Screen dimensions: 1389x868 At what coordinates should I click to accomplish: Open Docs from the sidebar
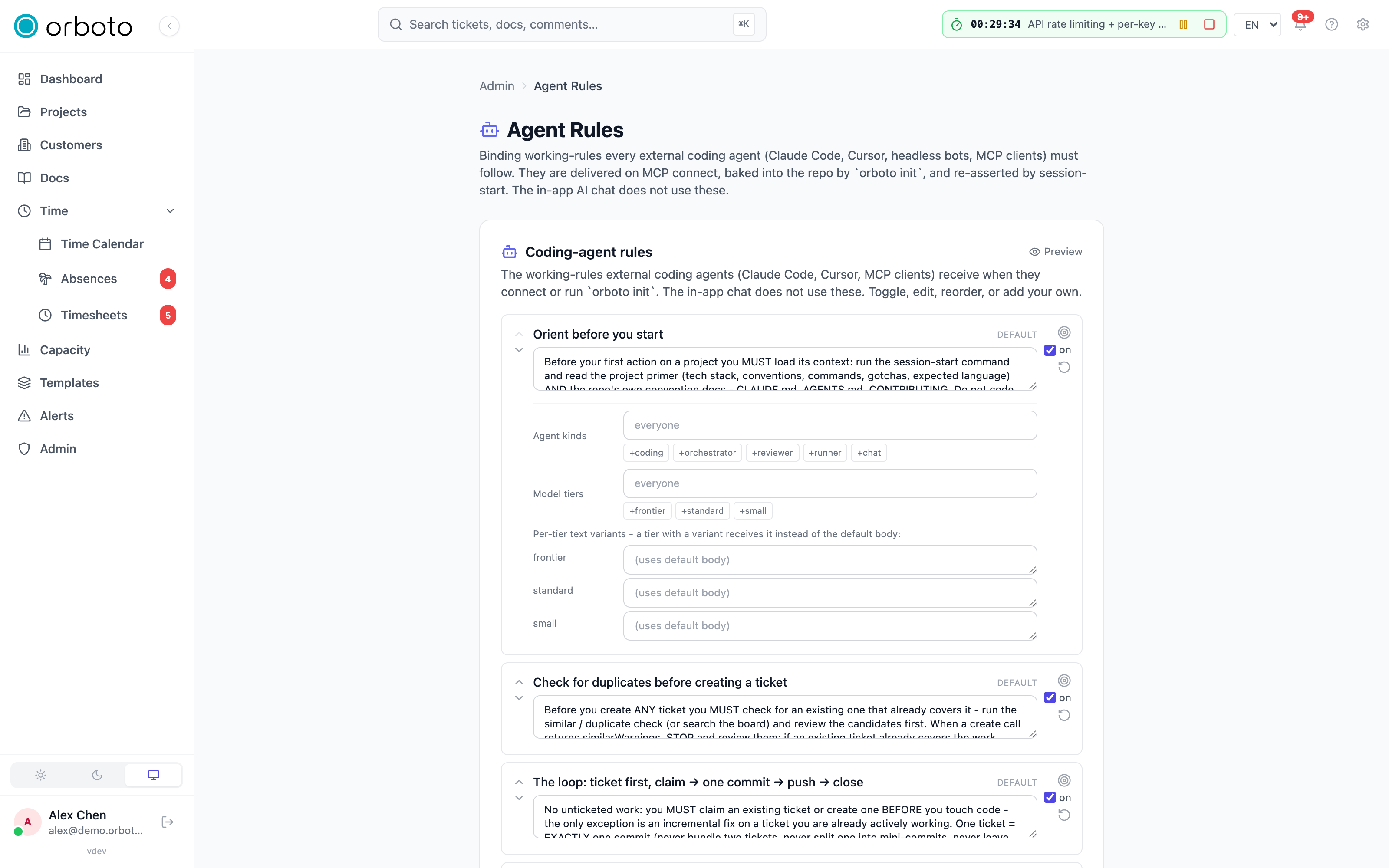(x=96, y=178)
